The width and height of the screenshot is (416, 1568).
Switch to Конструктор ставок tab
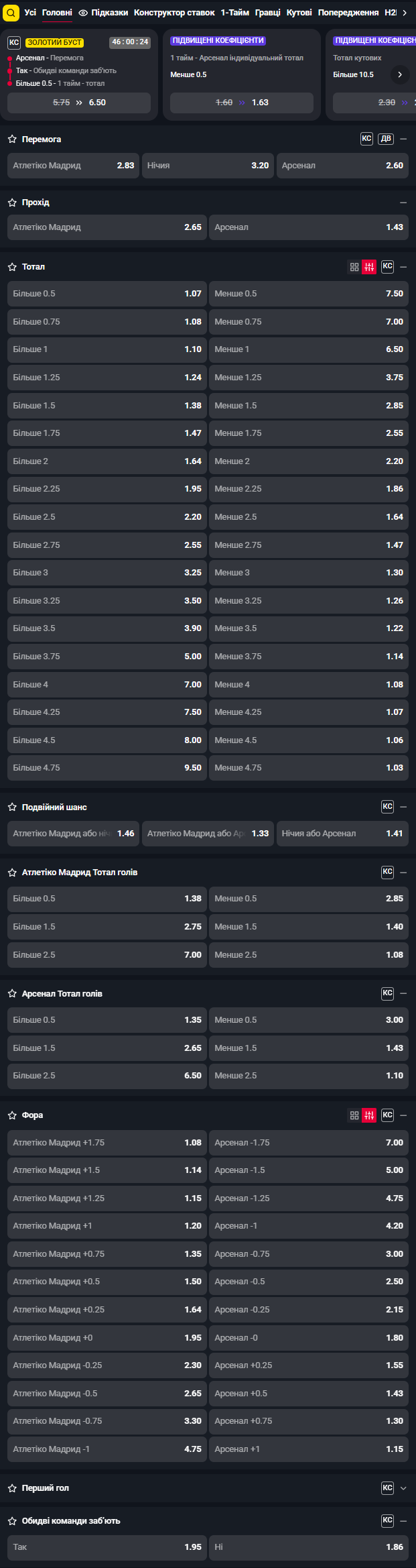pos(174,13)
